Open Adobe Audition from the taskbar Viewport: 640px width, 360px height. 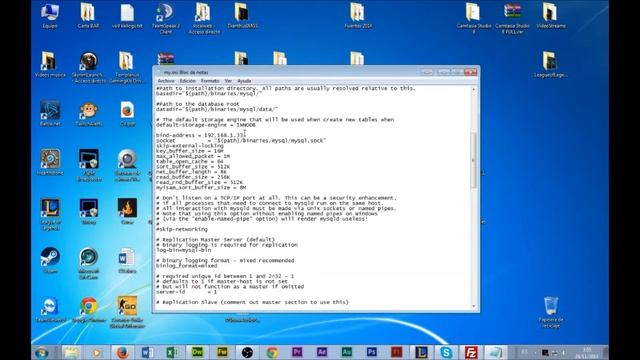[x=347, y=352]
